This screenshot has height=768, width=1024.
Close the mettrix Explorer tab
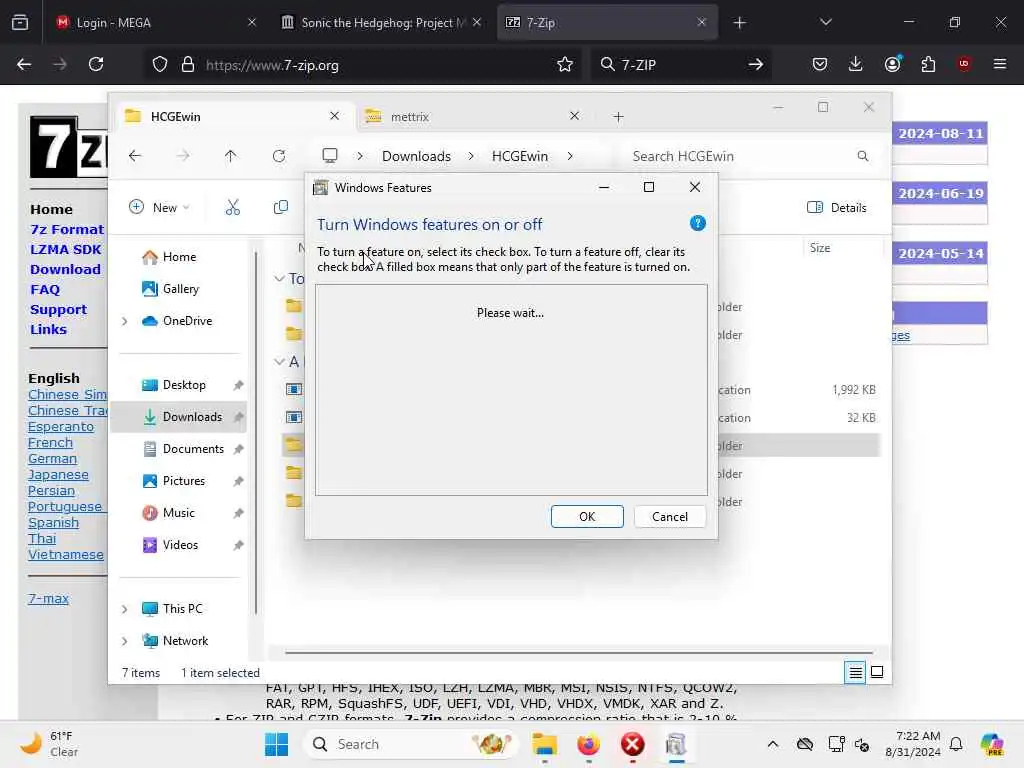click(x=574, y=116)
